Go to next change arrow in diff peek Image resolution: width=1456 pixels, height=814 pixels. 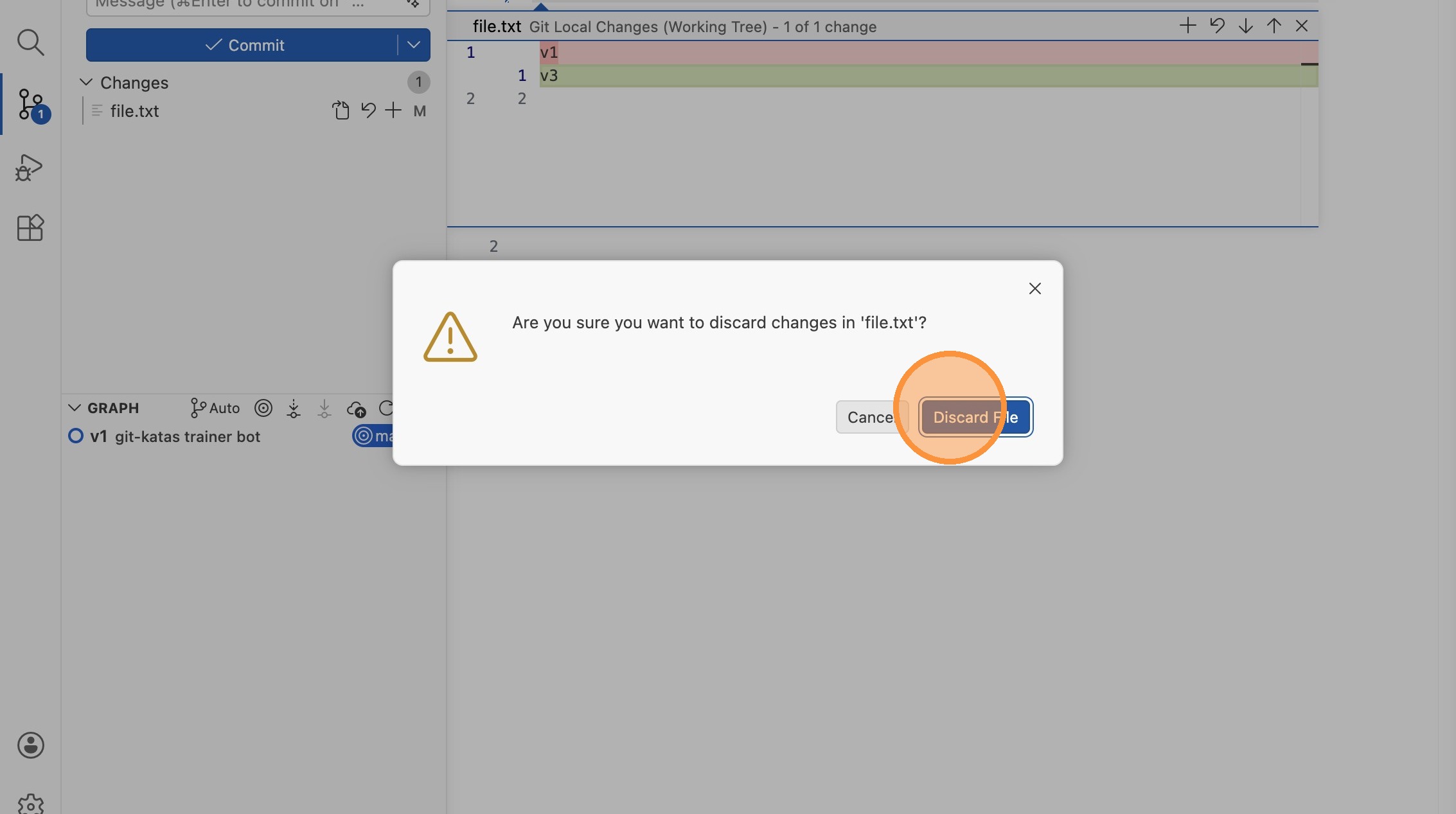[x=1245, y=26]
